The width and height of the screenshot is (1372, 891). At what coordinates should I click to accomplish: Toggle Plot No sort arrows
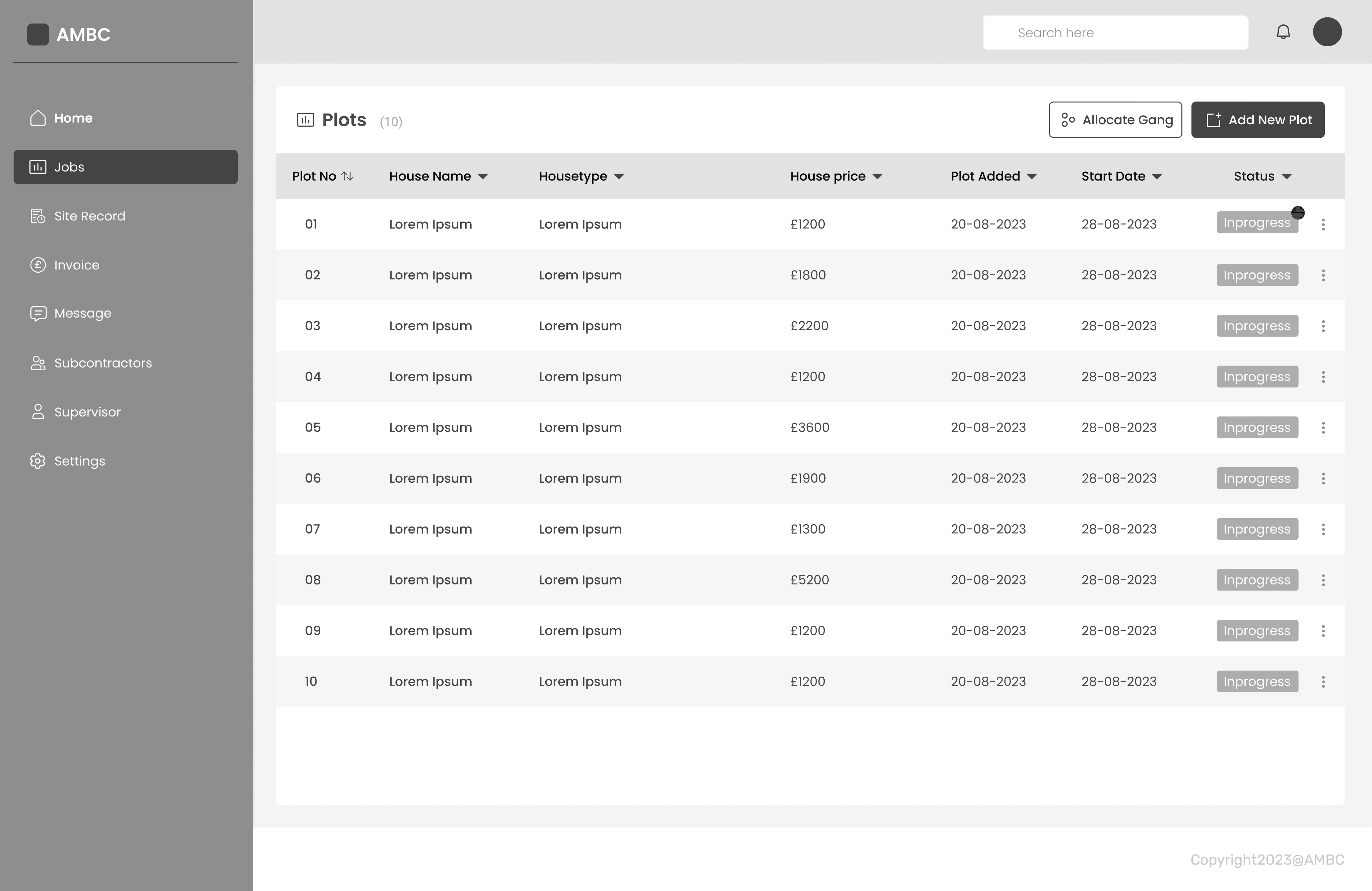click(347, 176)
